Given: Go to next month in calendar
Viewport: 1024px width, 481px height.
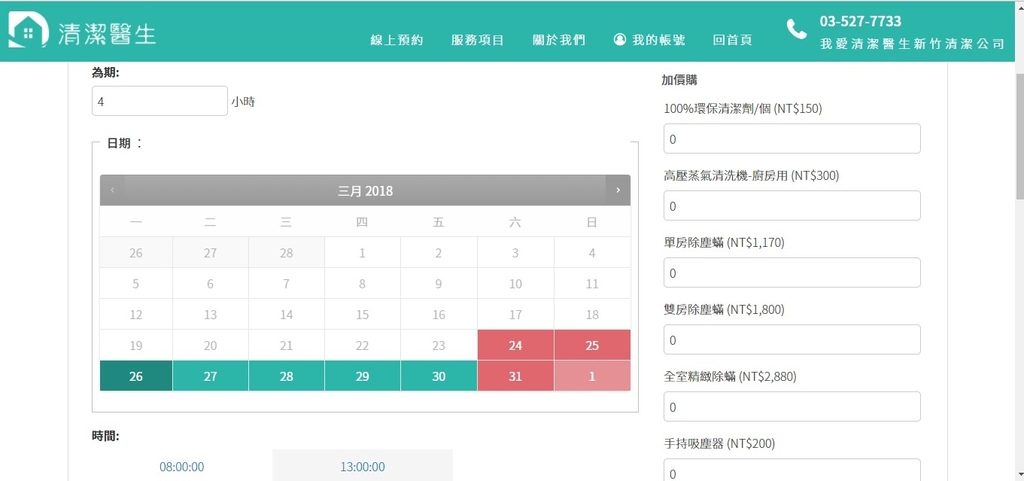Looking at the screenshot, I should (x=618, y=190).
